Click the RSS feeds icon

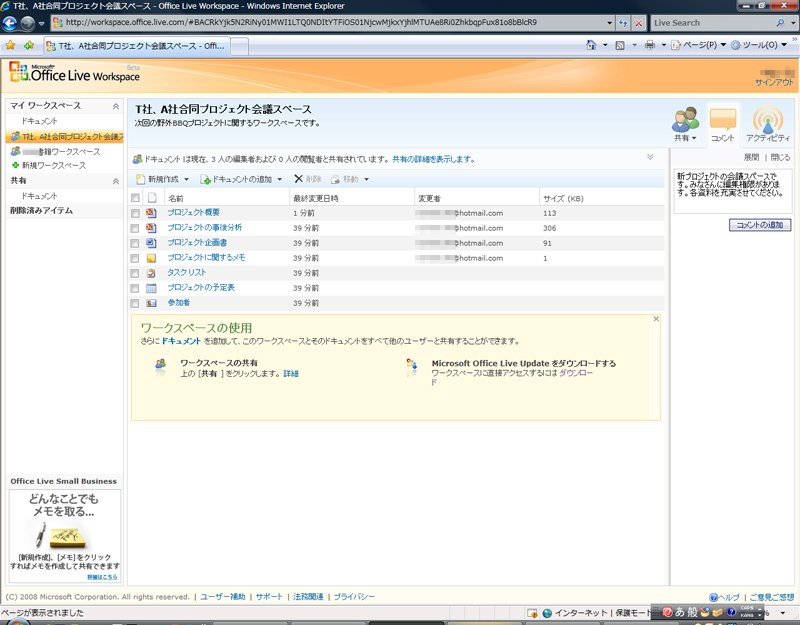point(620,45)
